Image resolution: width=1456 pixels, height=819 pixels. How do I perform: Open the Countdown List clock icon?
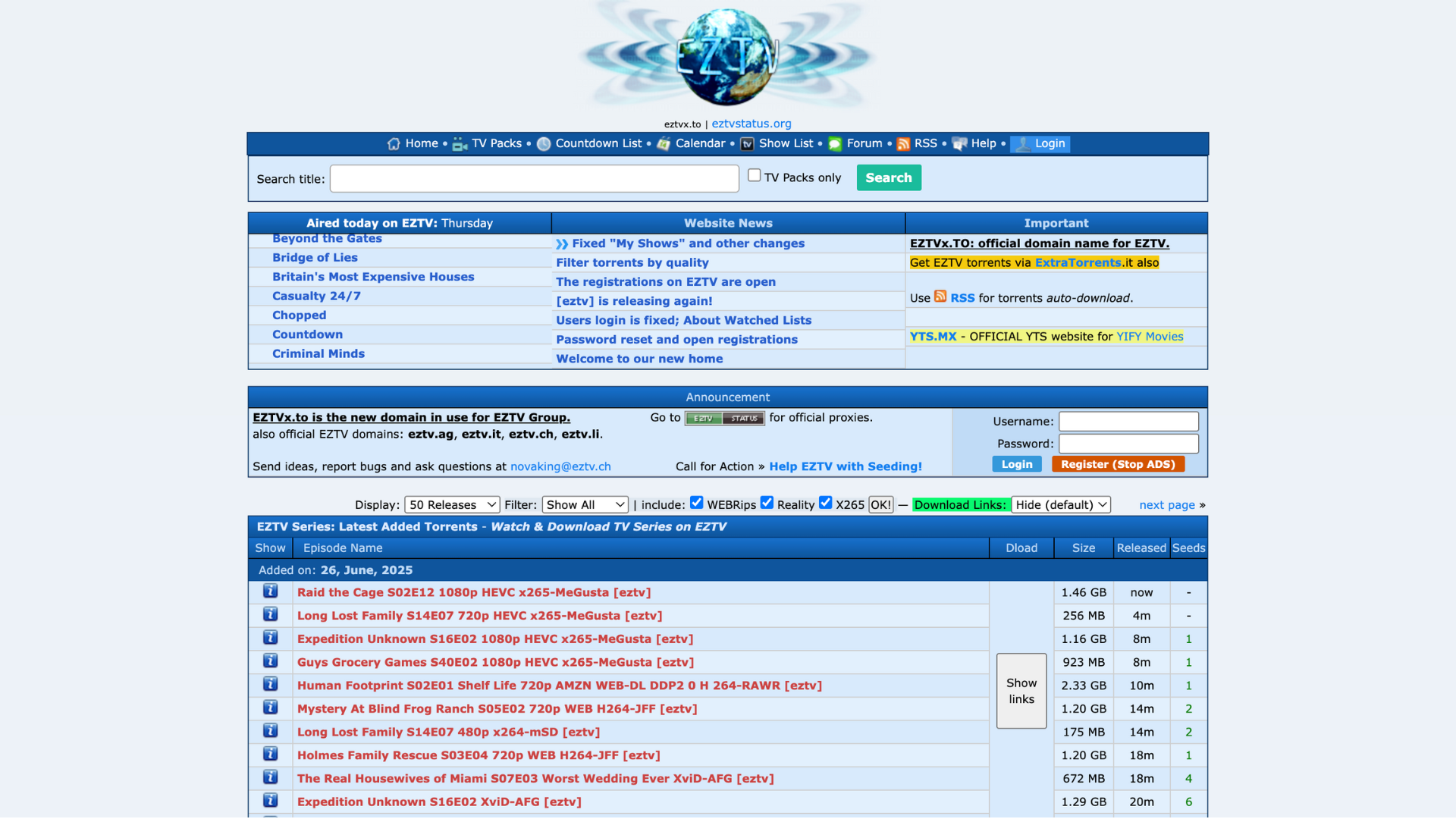click(544, 144)
